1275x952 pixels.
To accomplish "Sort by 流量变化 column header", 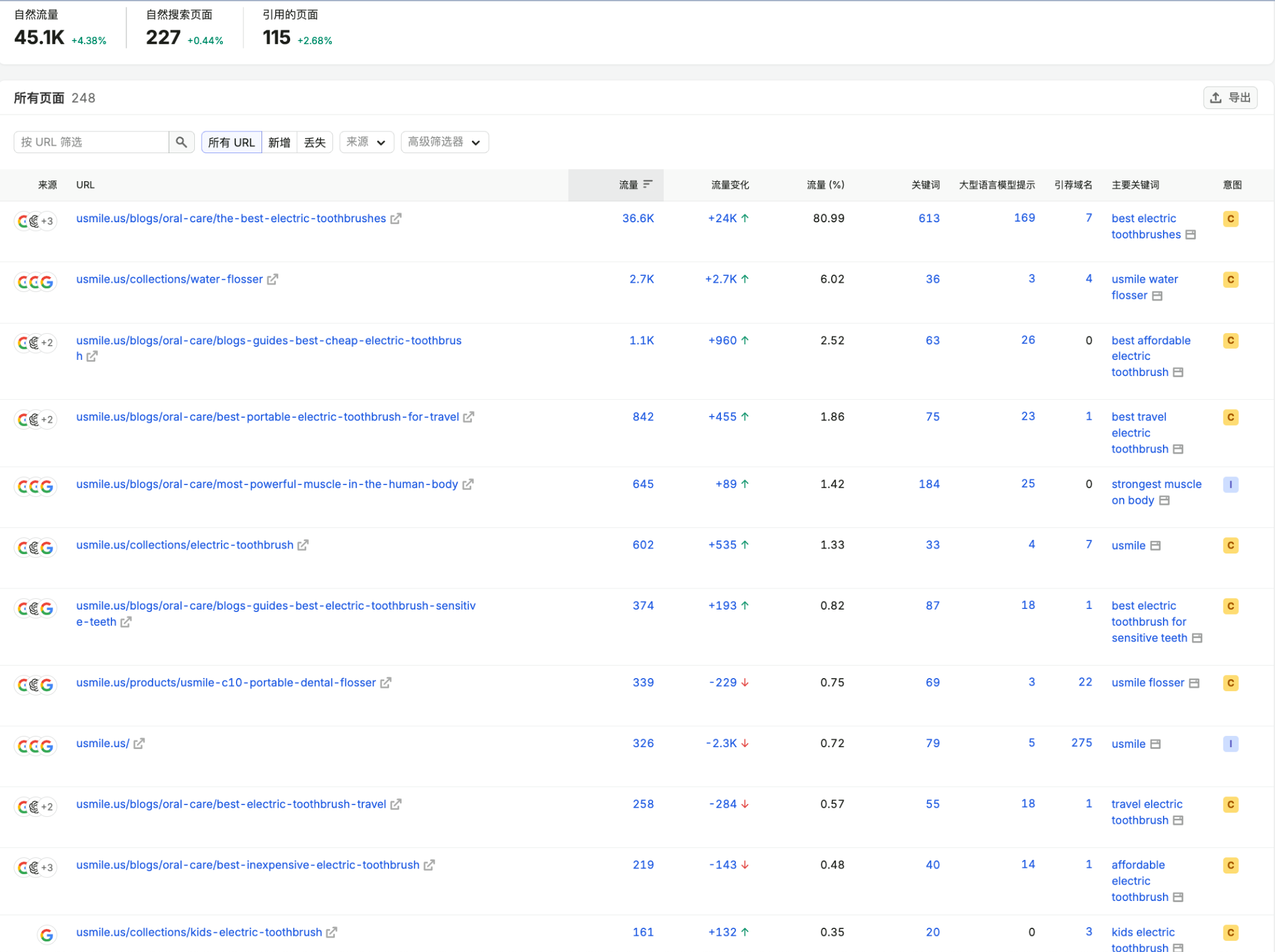I will click(x=730, y=185).
